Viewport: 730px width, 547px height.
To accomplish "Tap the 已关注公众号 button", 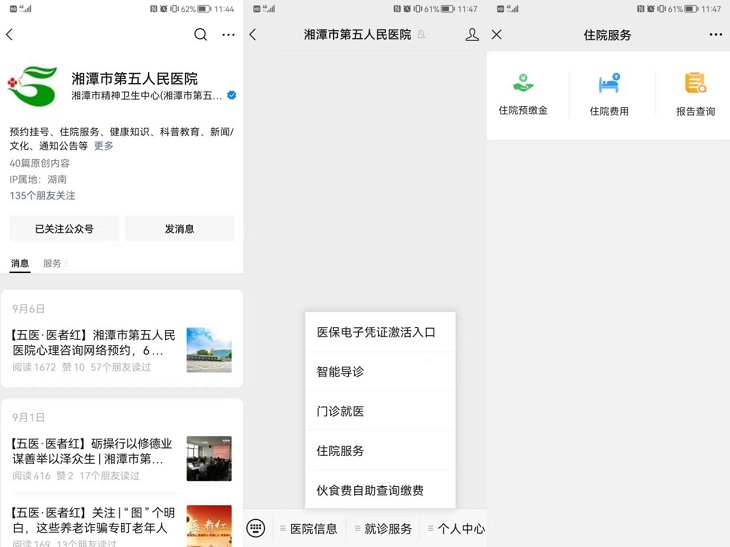I will [x=64, y=229].
